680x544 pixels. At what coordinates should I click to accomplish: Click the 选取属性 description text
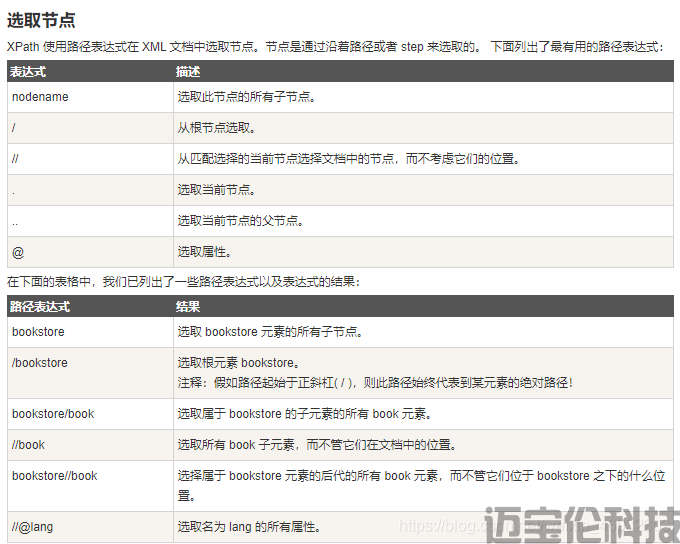(205, 251)
